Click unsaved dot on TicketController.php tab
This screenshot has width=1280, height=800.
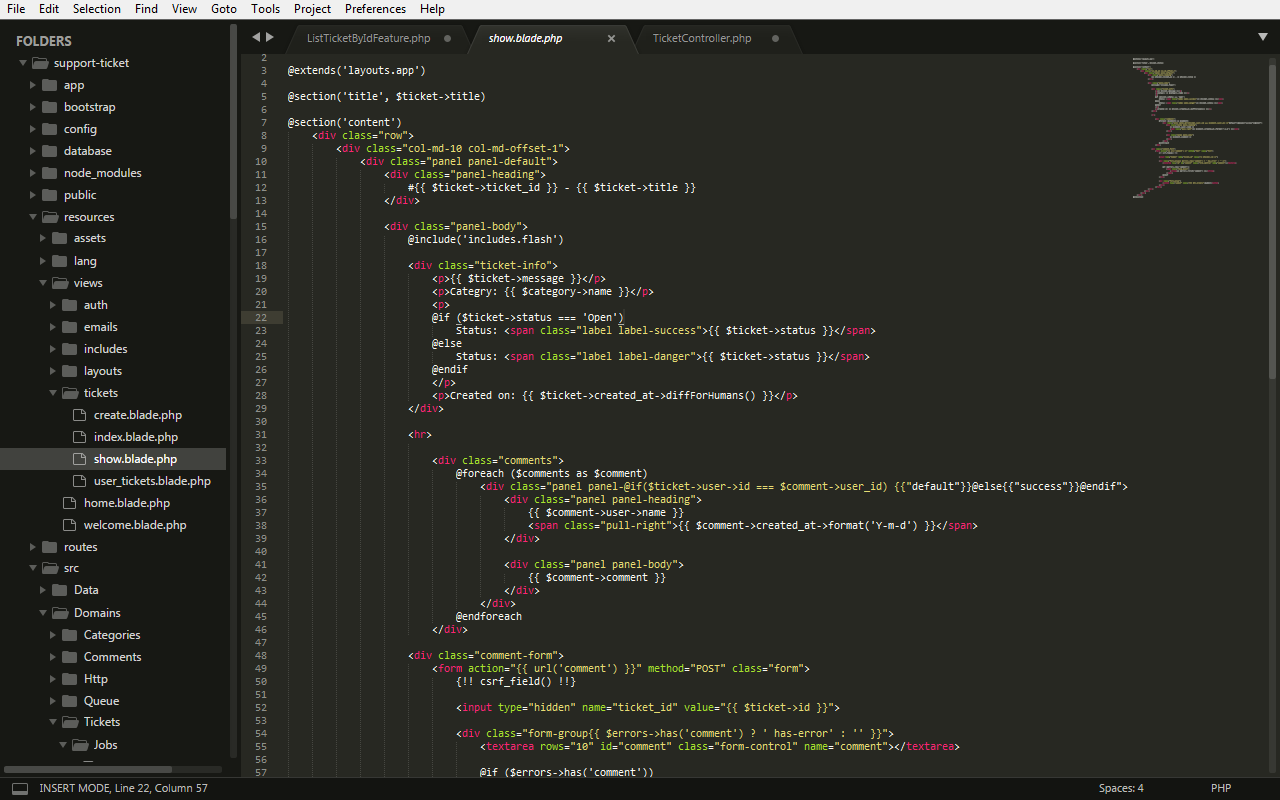pyautogui.click(x=775, y=39)
